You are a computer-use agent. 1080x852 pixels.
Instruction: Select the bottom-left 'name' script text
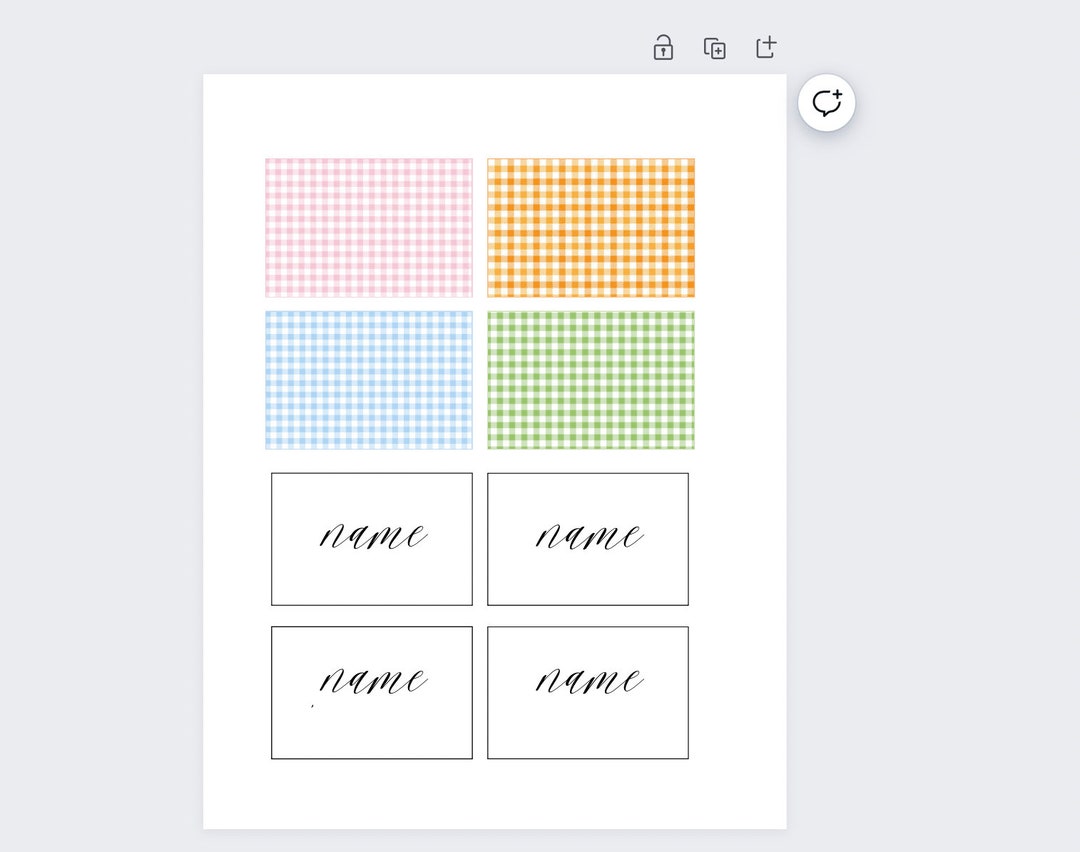pyautogui.click(x=373, y=680)
